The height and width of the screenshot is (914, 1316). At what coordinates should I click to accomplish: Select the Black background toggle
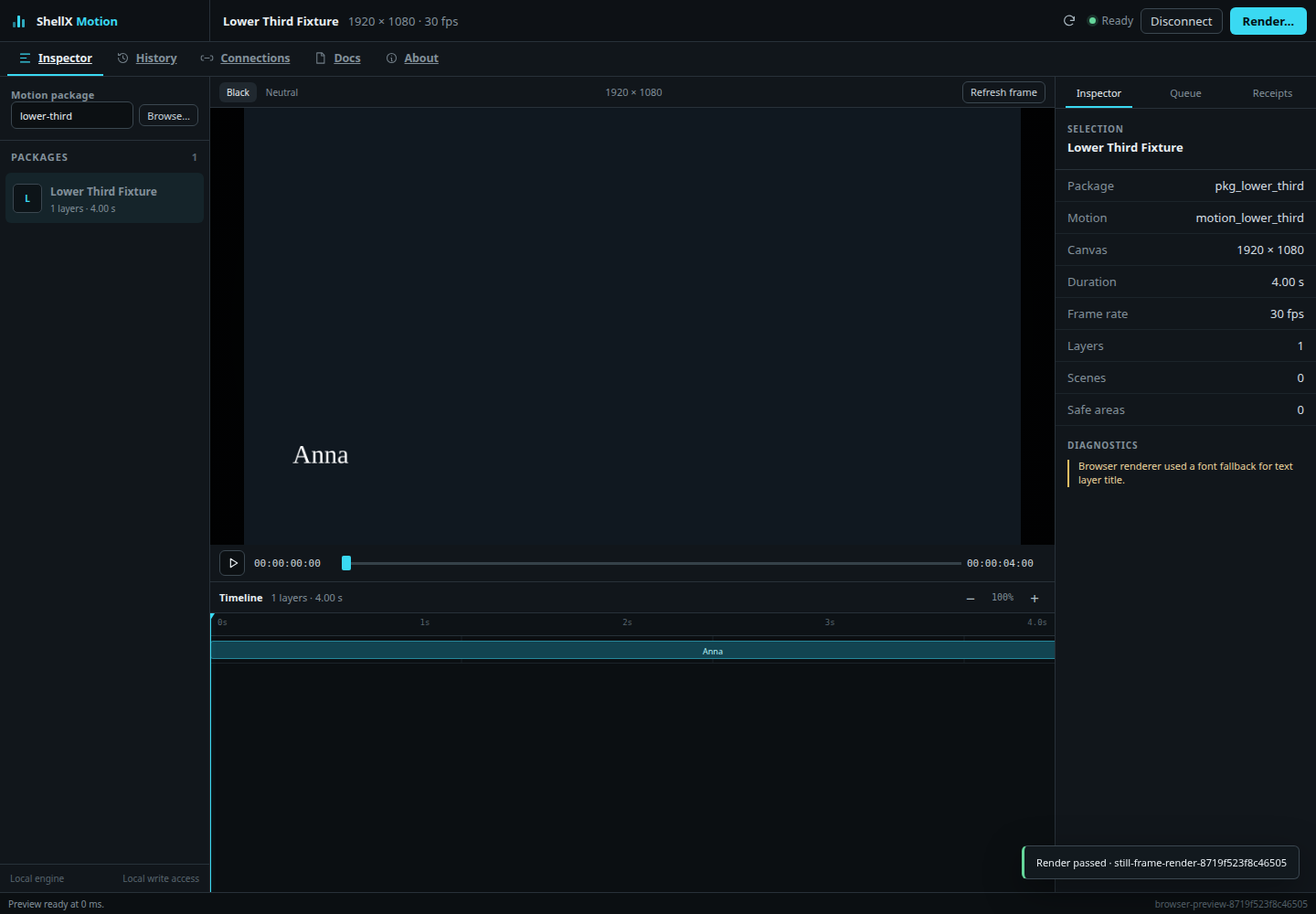pos(238,92)
